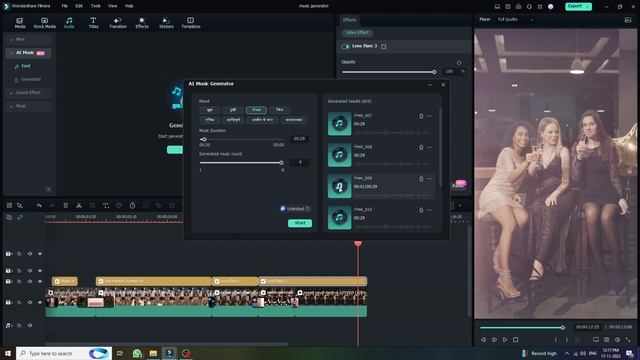Open the Full Quality dropdown in player
640x360 pixels.
click(515, 20)
